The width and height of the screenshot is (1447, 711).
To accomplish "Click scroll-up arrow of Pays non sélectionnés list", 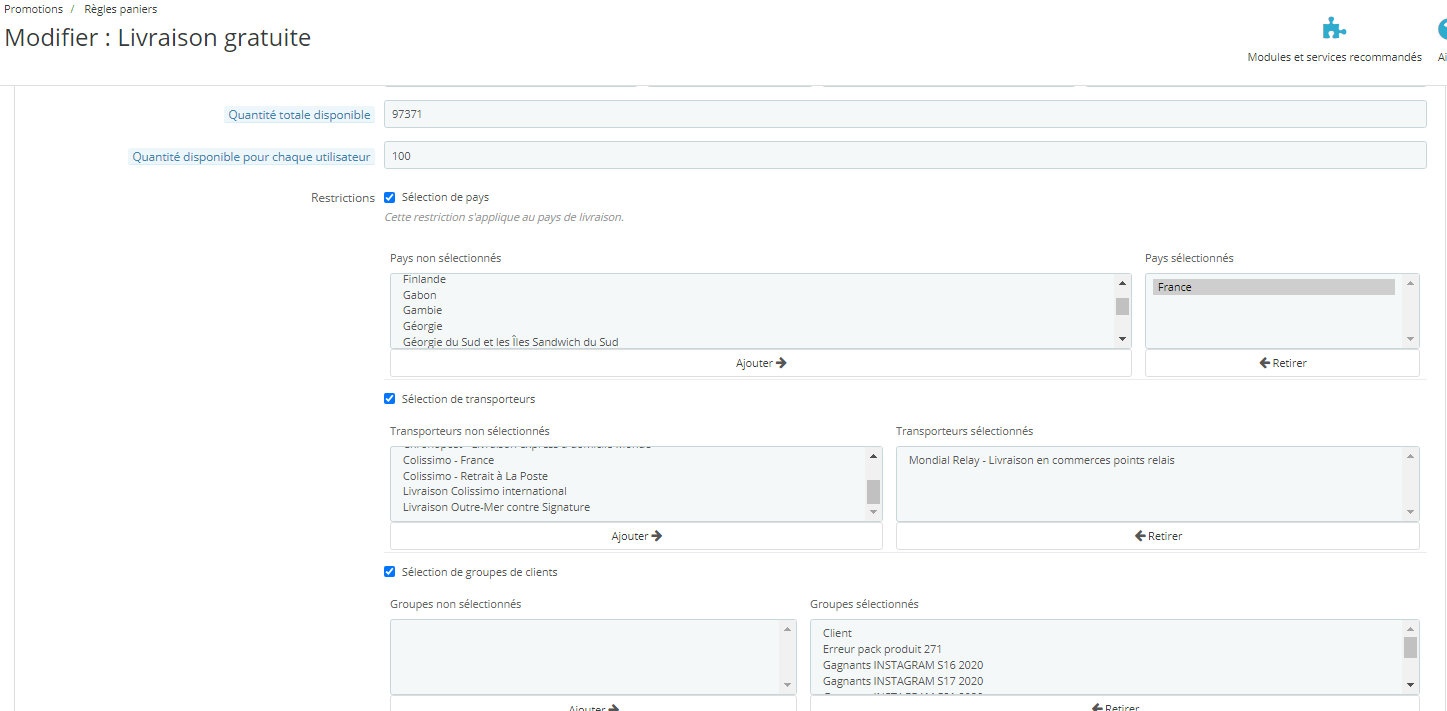I will (x=1122, y=283).
